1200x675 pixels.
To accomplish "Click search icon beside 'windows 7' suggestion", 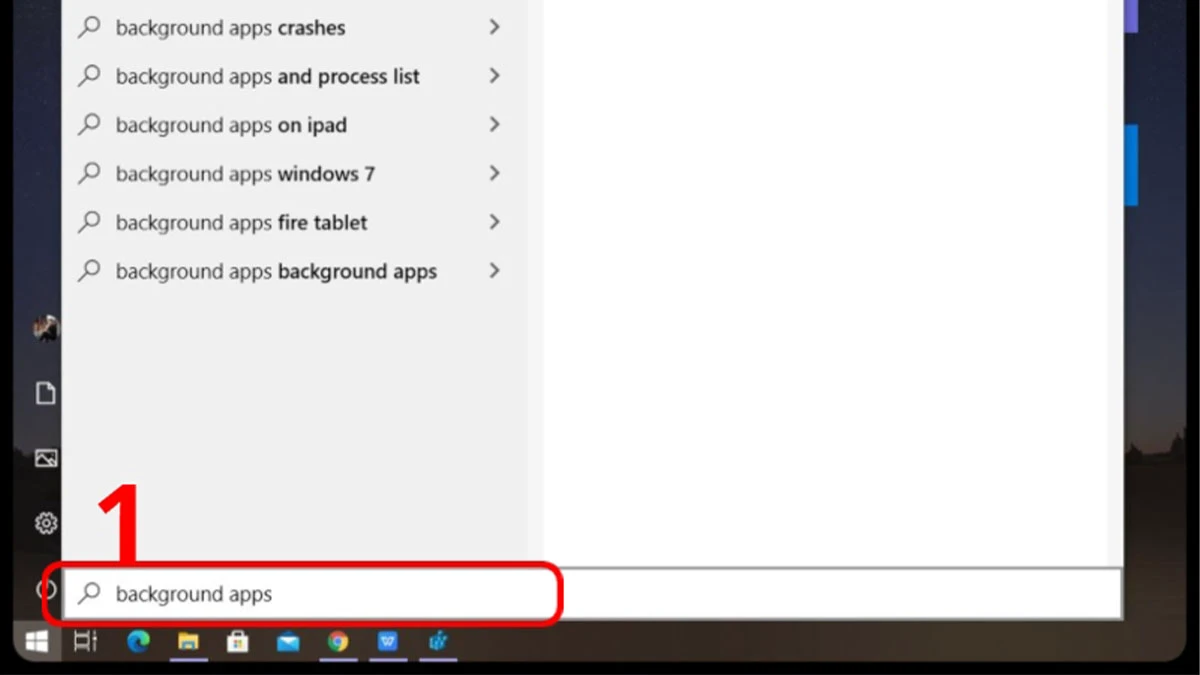I will coord(90,173).
